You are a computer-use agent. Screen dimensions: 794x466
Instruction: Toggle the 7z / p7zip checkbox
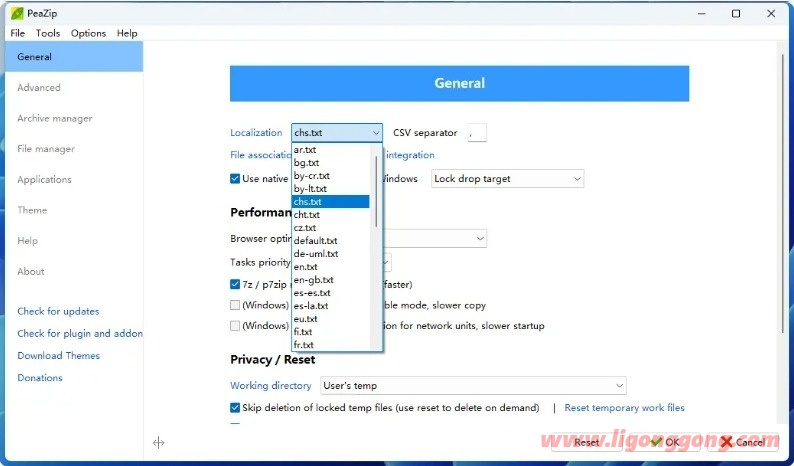pyautogui.click(x=235, y=284)
